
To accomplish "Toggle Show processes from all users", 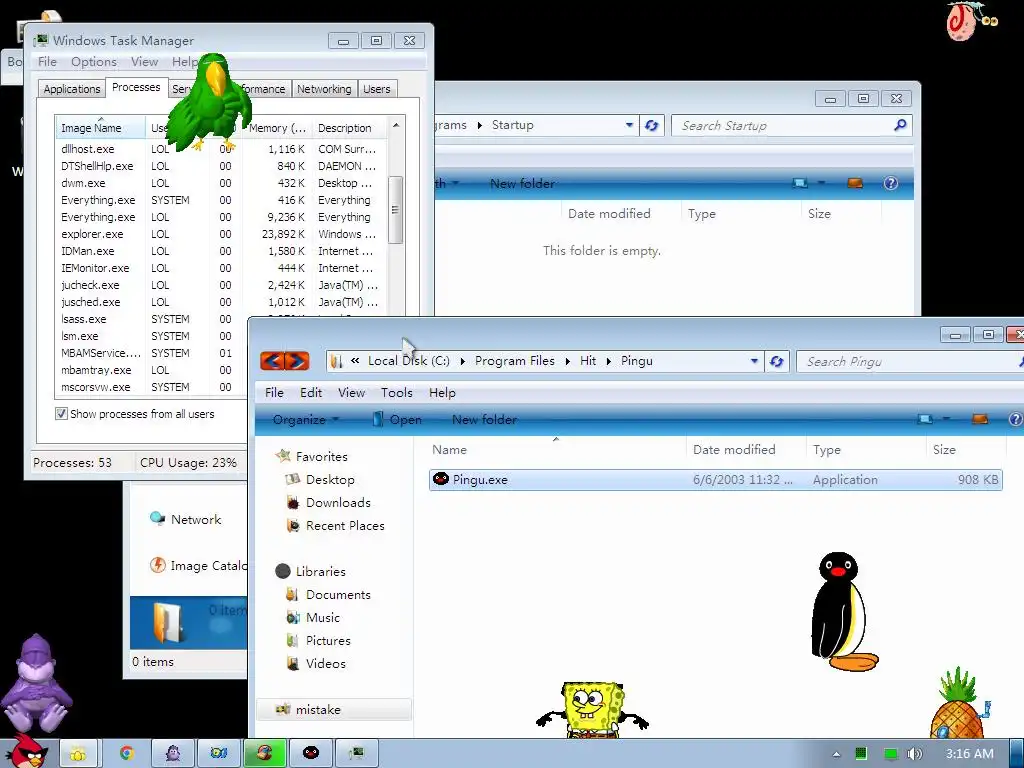I will [61, 413].
